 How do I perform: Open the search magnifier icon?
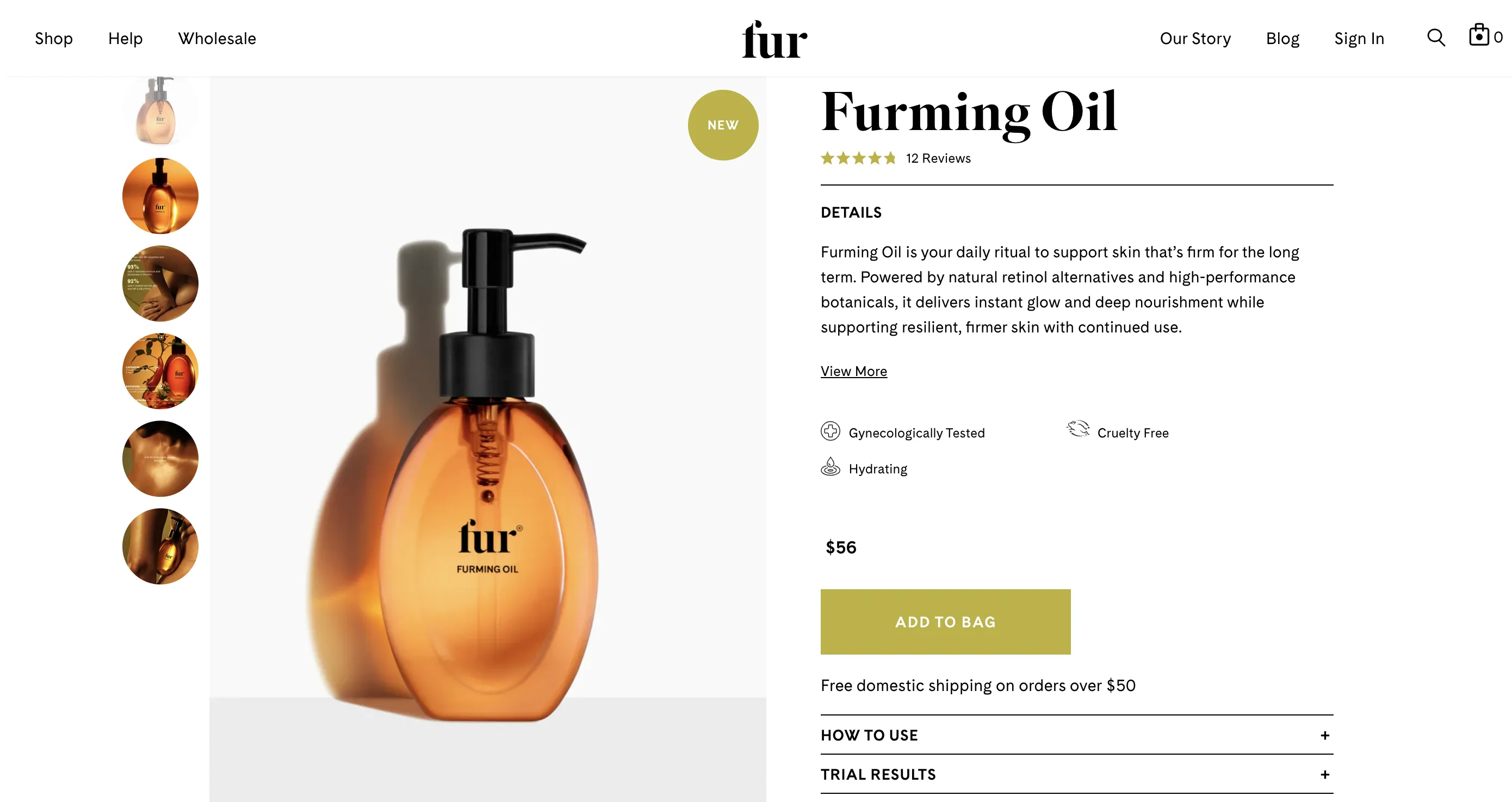[1436, 38]
